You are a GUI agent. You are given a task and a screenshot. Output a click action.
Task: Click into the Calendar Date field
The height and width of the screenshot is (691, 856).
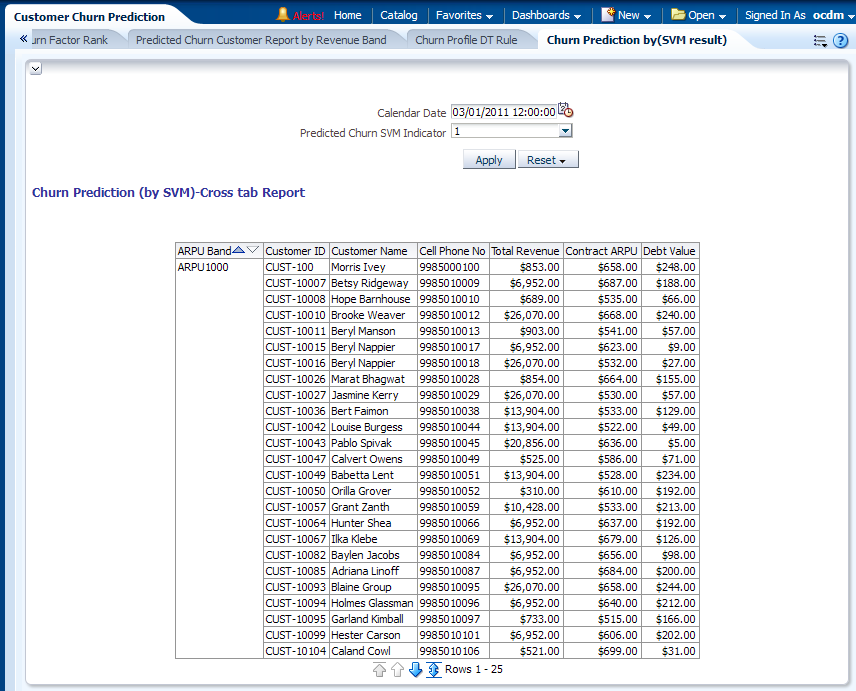pos(503,112)
